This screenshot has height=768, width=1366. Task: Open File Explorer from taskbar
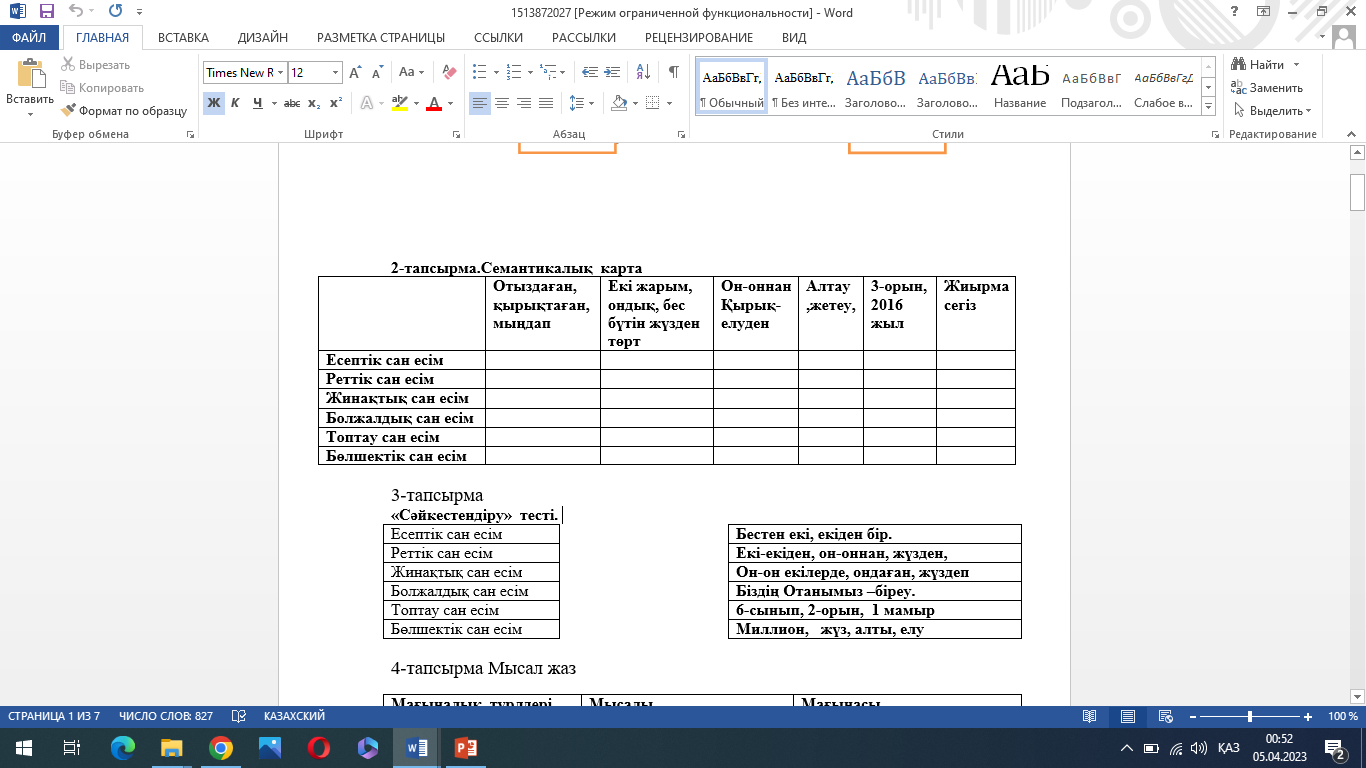pyautogui.click(x=172, y=747)
